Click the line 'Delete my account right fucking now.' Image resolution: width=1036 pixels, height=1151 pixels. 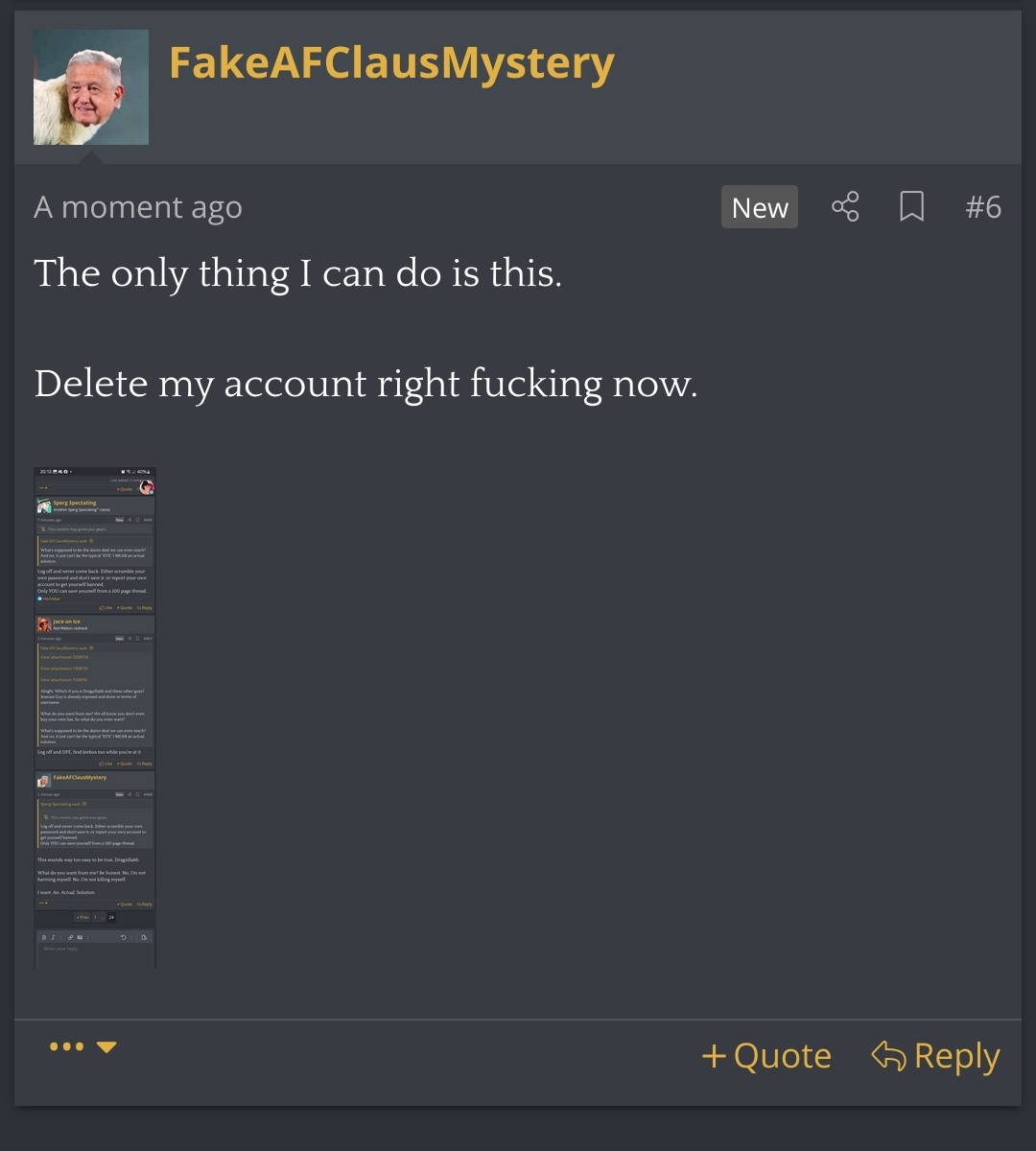coord(365,385)
